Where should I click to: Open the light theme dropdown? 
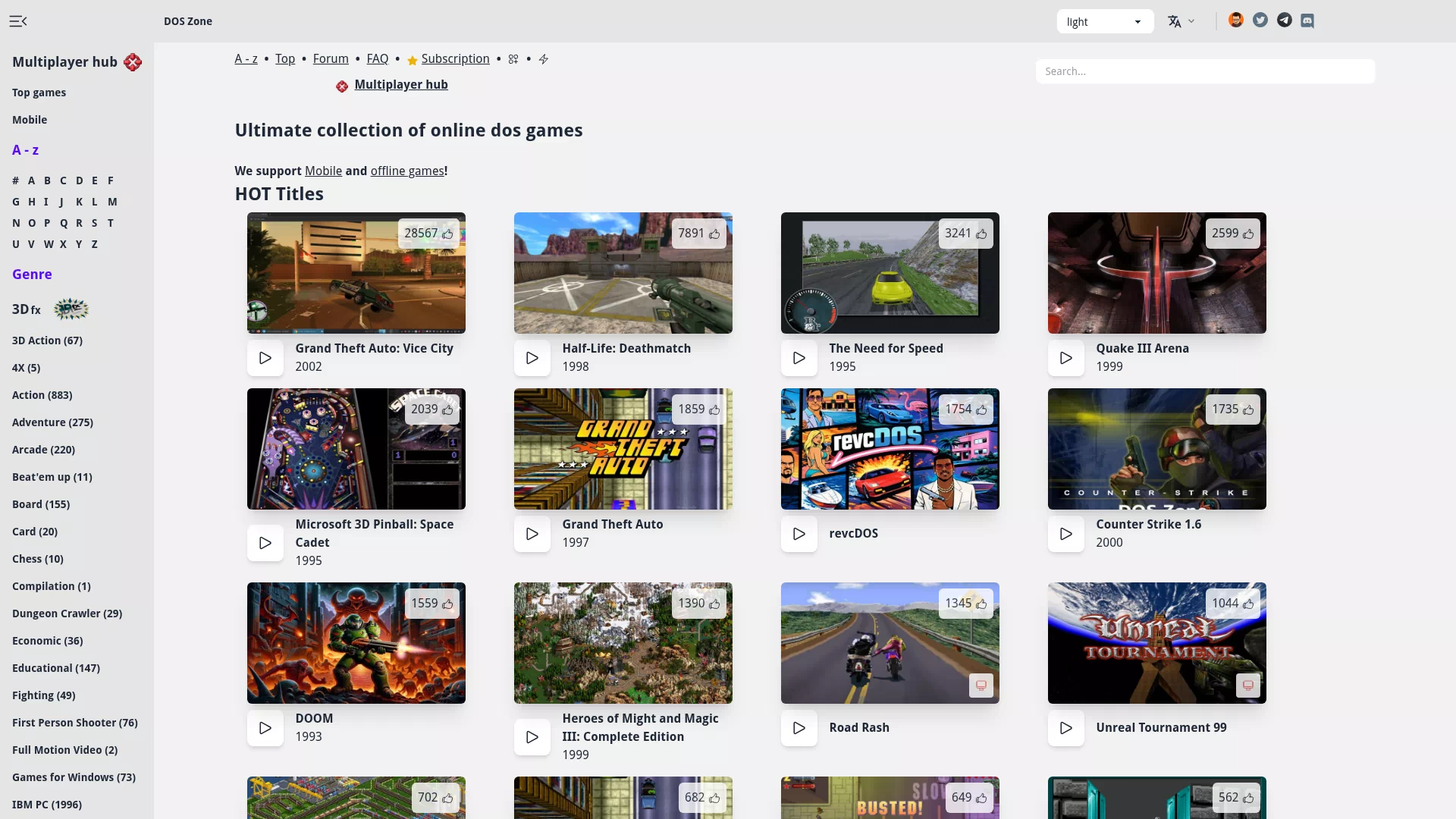(x=1105, y=21)
